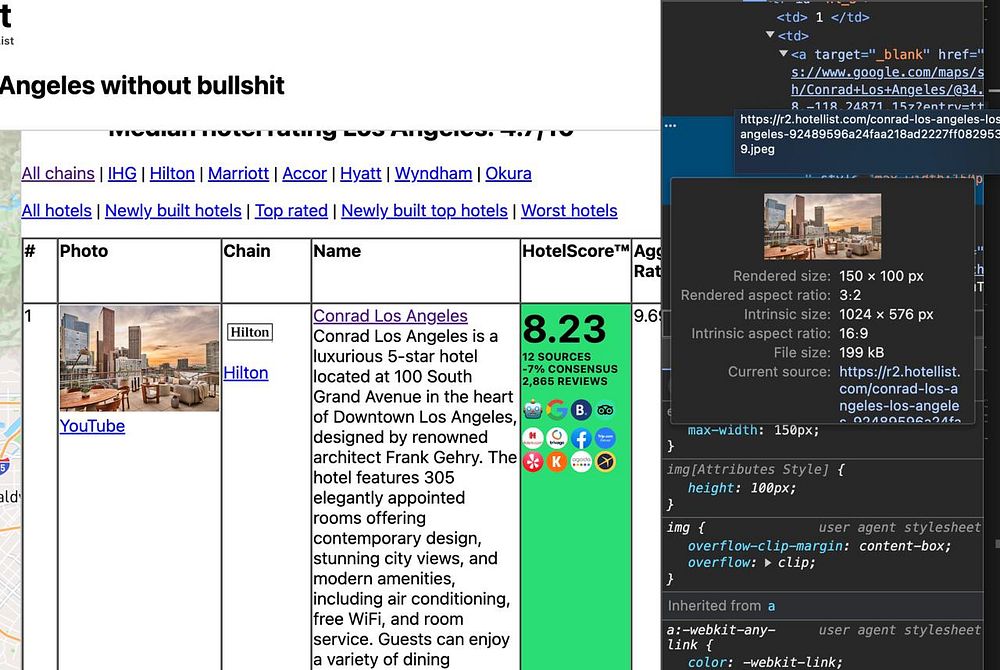Filter hotels by Marriott chain
Image resolution: width=1000 pixels, height=670 pixels.
(239, 173)
